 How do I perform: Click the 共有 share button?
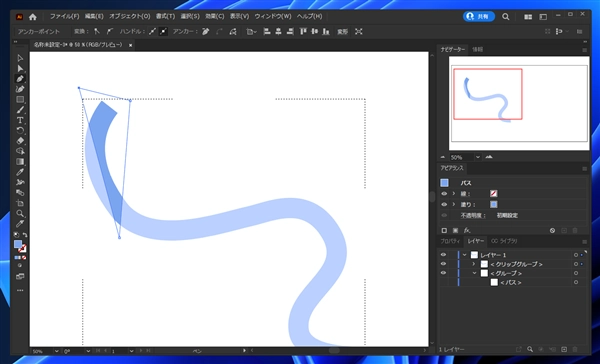tap(479, 16)
